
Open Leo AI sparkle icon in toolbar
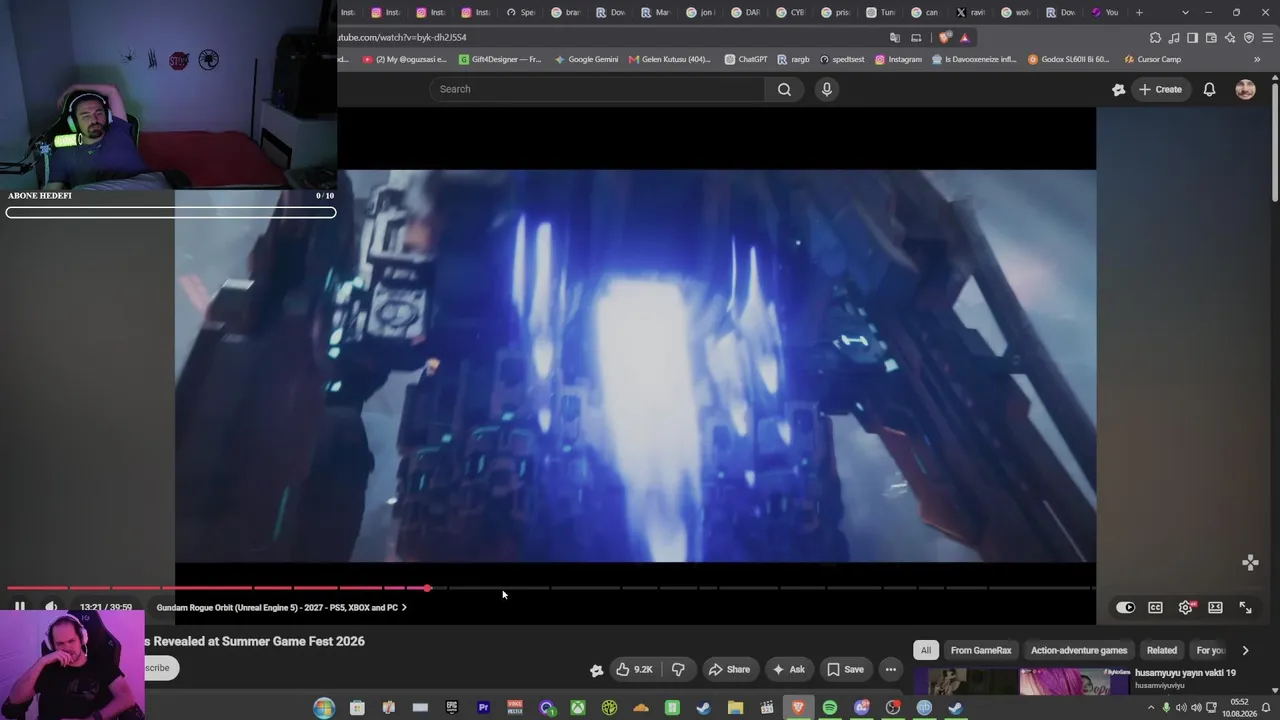[1229, 38]
